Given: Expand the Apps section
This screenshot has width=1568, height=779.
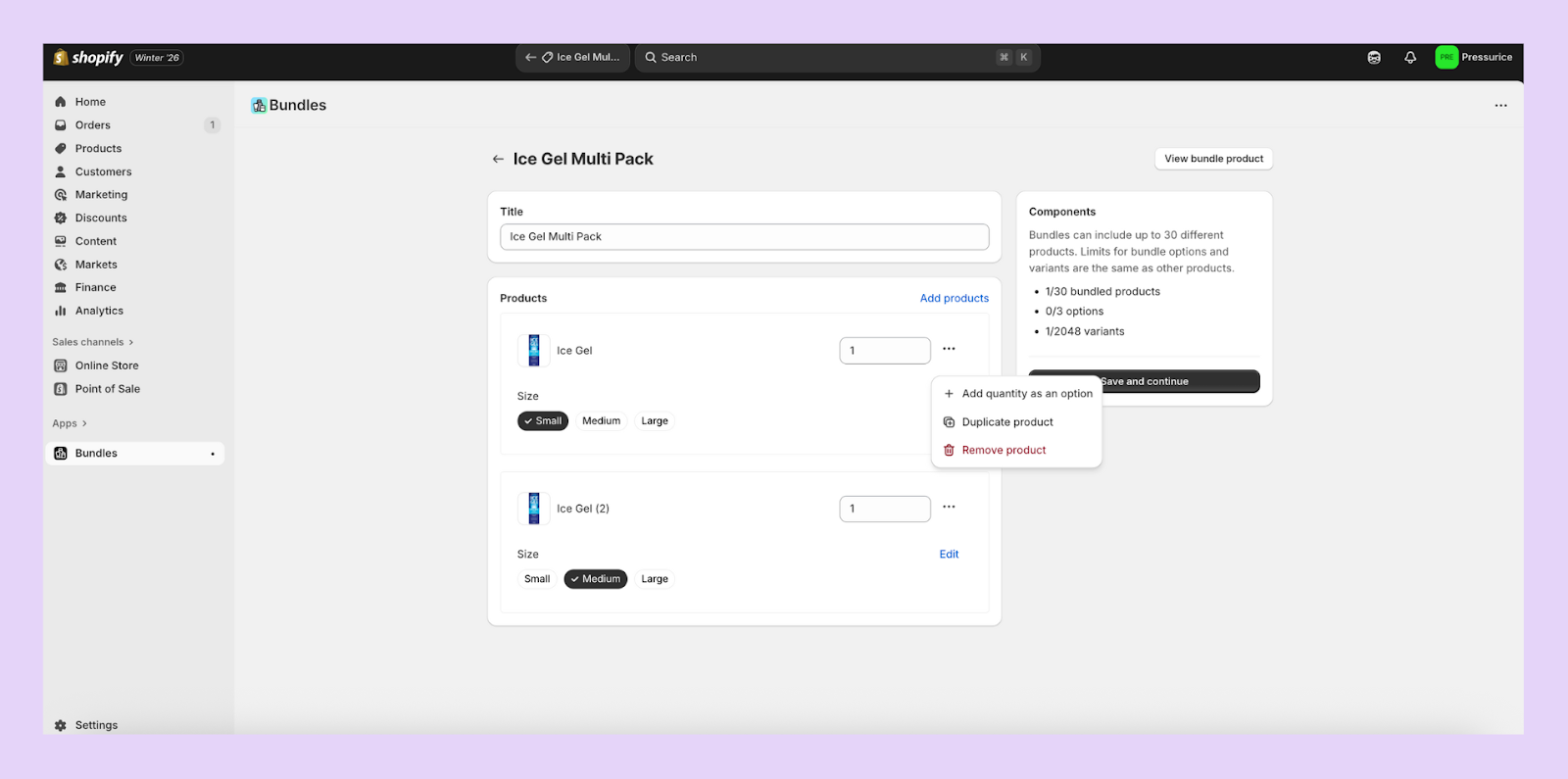Looking at the screenshot, I should point(70,423).
